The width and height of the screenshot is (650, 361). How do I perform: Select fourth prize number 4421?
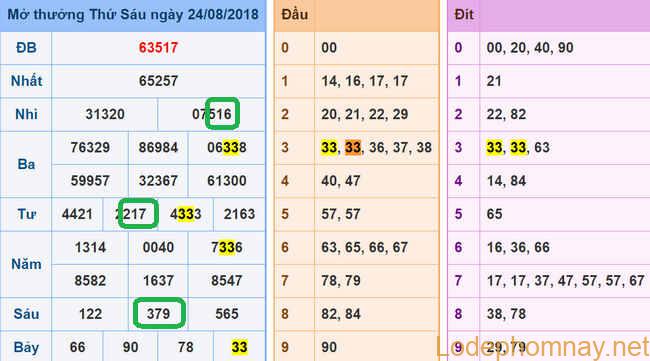point(77,214)
